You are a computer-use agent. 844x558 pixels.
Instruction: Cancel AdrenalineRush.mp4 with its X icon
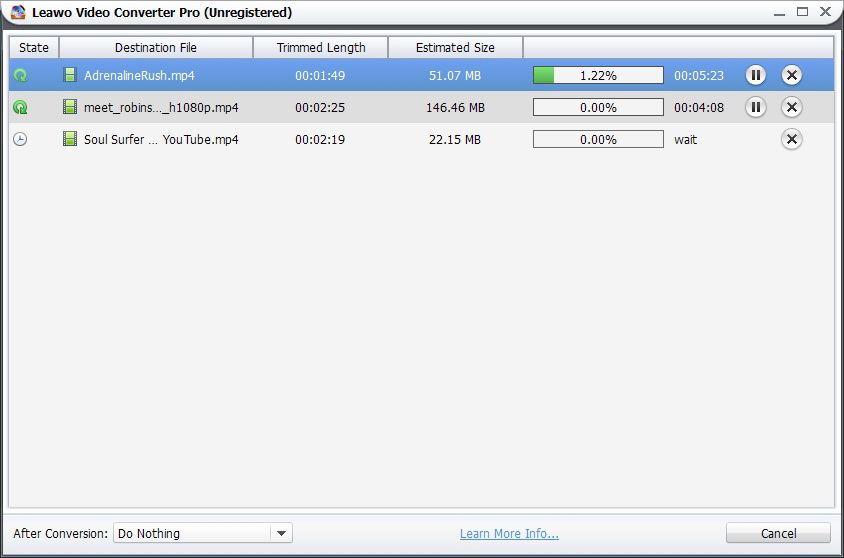click(791, 75)
